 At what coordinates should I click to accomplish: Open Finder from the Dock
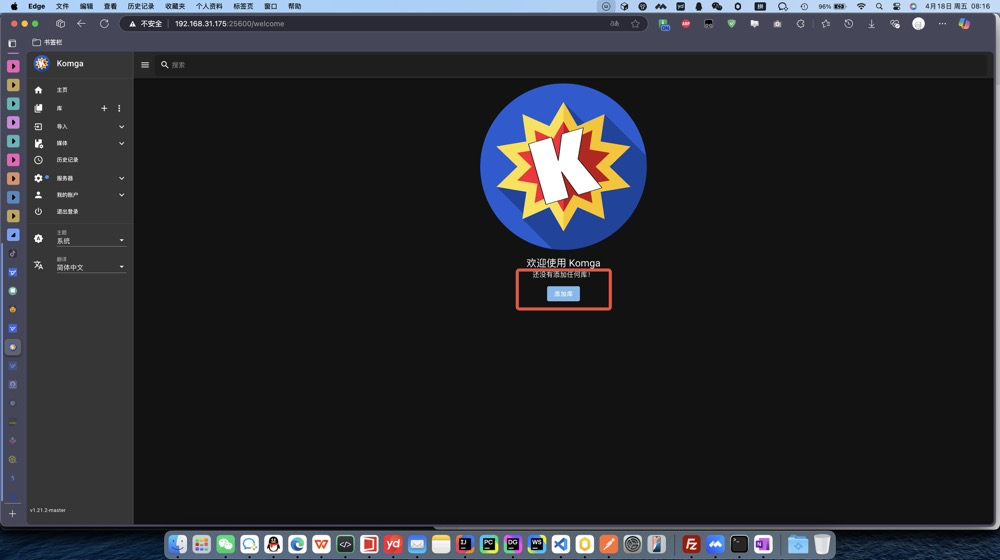178,544
